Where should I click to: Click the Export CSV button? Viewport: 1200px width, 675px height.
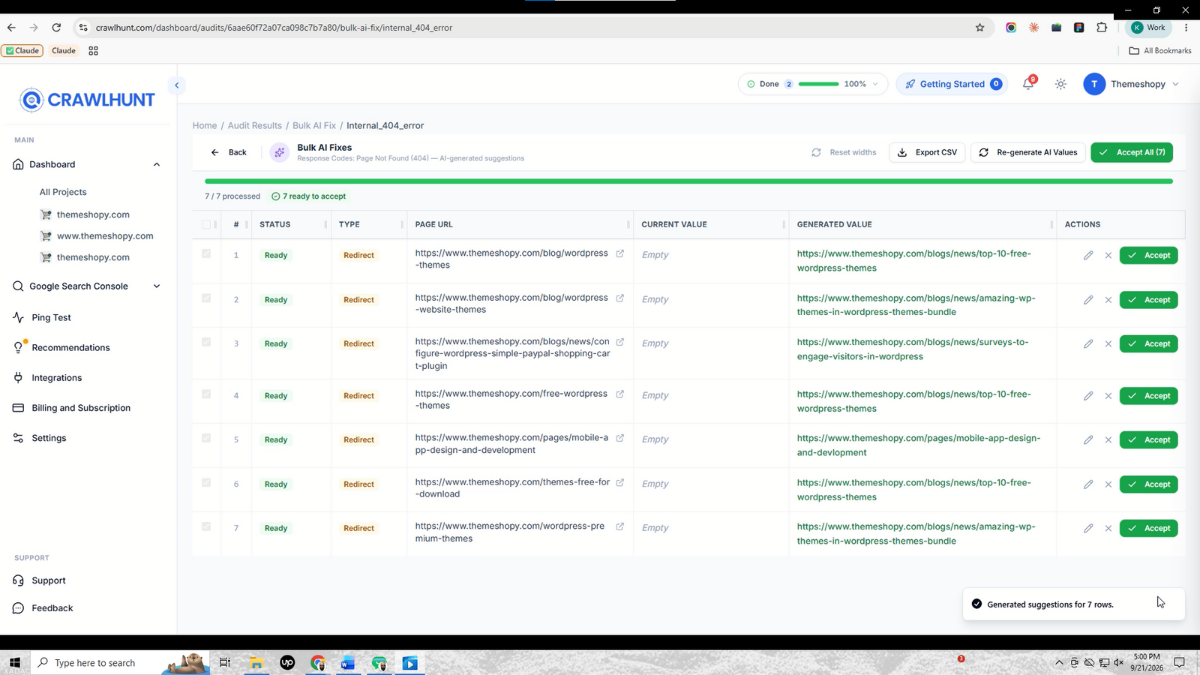[927, 153]
